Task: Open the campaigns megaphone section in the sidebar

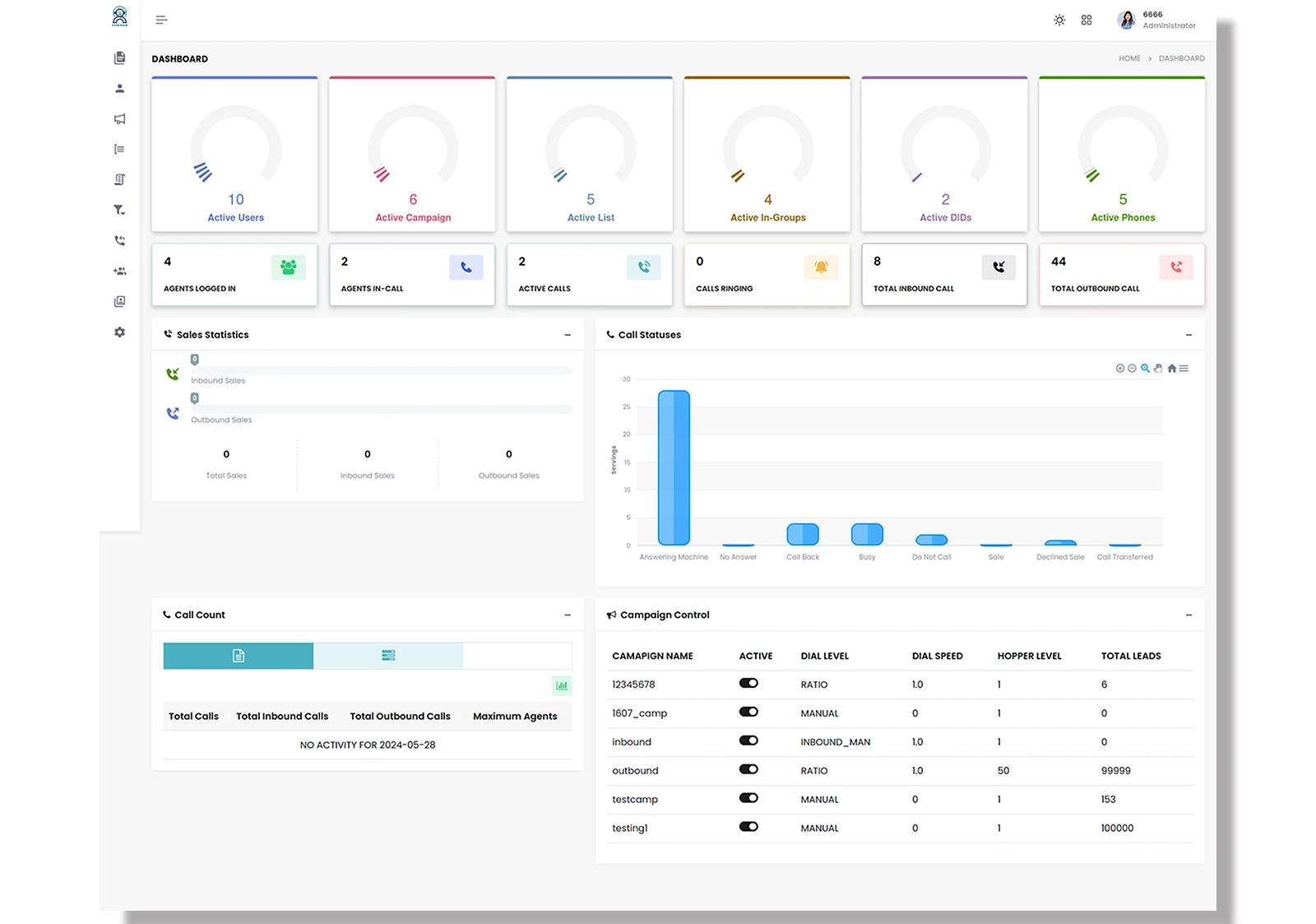Action: 119,118
